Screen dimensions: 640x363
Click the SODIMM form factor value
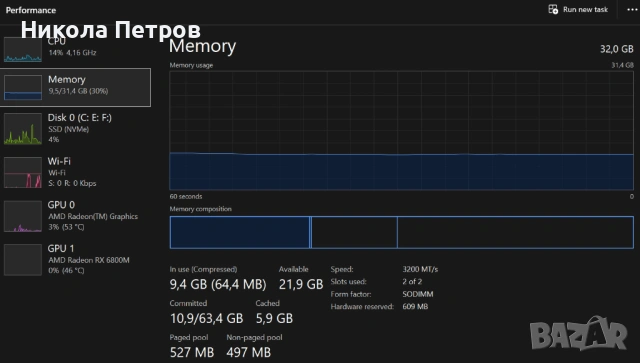point(418,294)
